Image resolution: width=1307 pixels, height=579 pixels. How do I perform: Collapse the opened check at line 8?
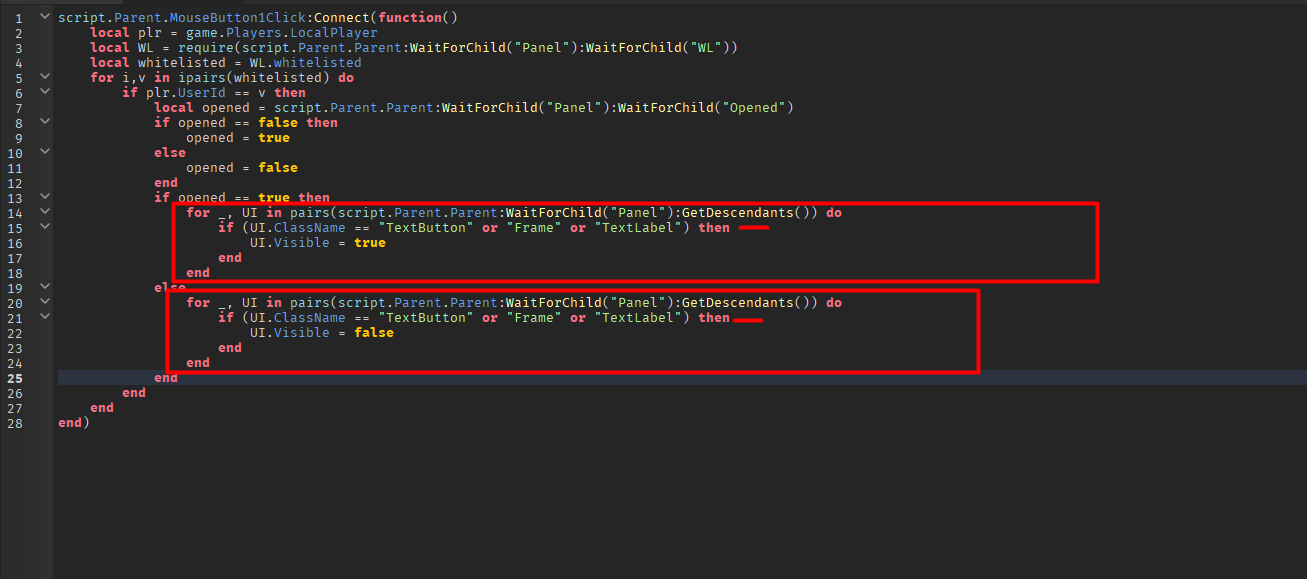[43, 121]
